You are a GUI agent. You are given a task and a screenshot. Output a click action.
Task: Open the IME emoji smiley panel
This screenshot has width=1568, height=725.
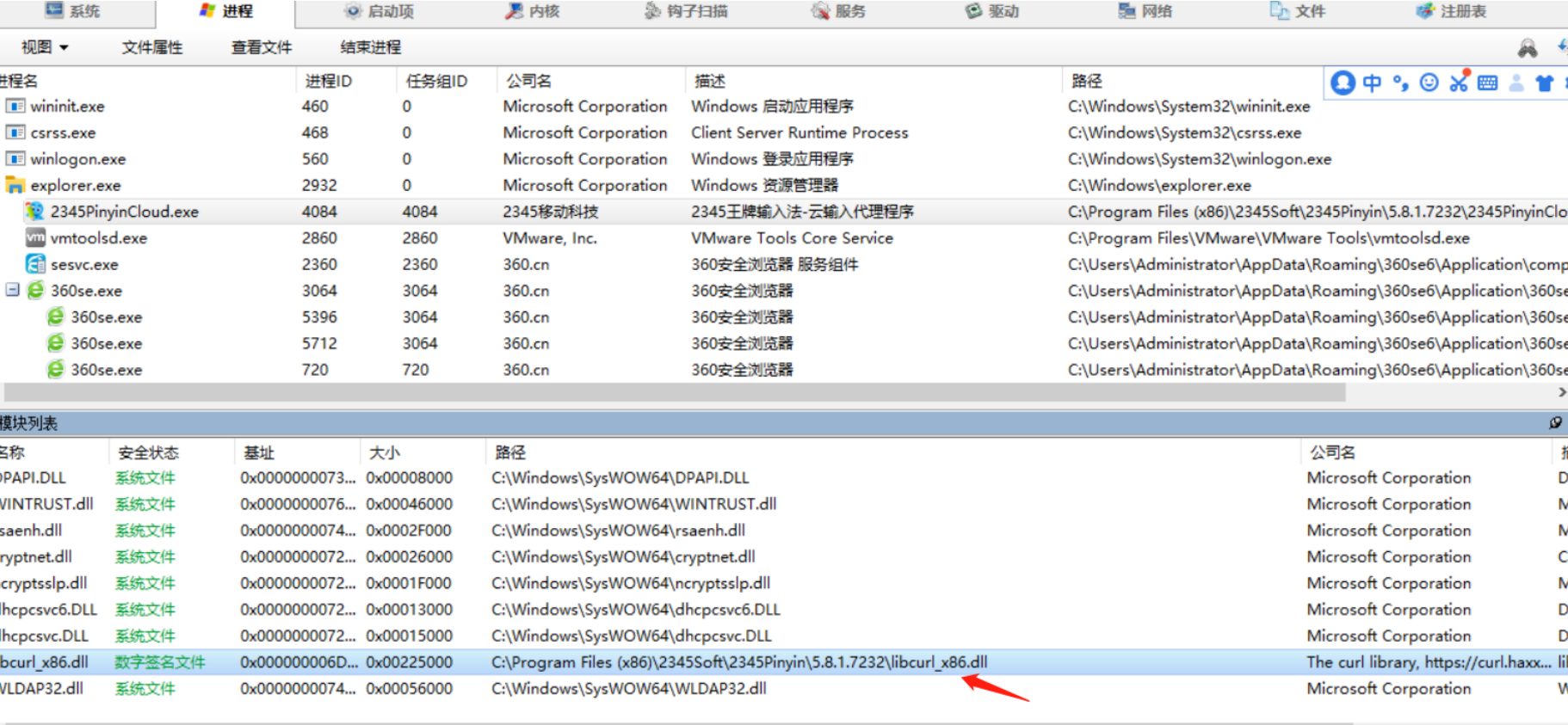pyautogui.click(x=1429, y=83)
